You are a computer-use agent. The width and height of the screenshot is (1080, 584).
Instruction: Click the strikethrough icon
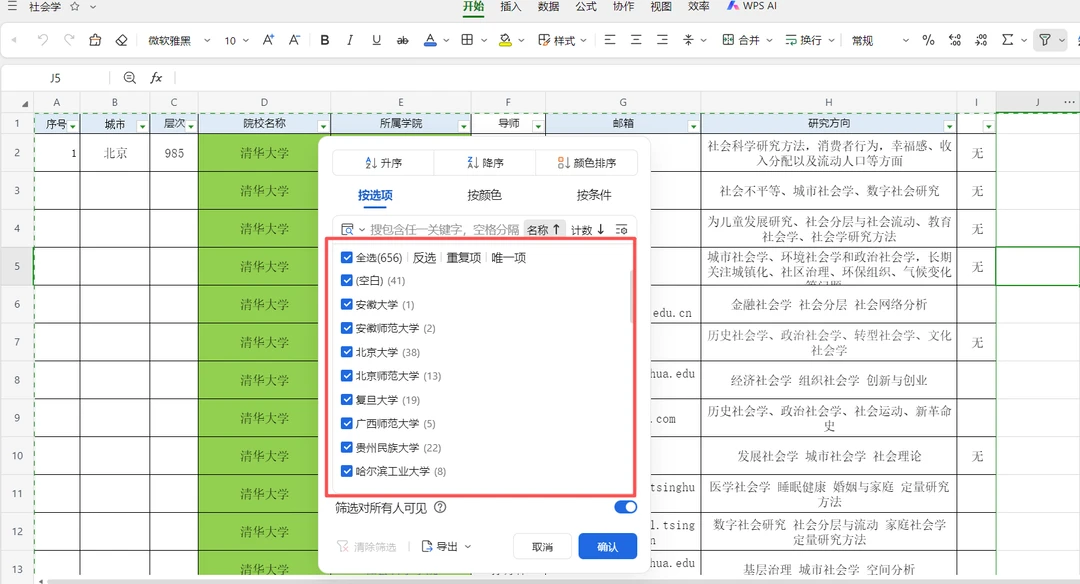point(403,41)
